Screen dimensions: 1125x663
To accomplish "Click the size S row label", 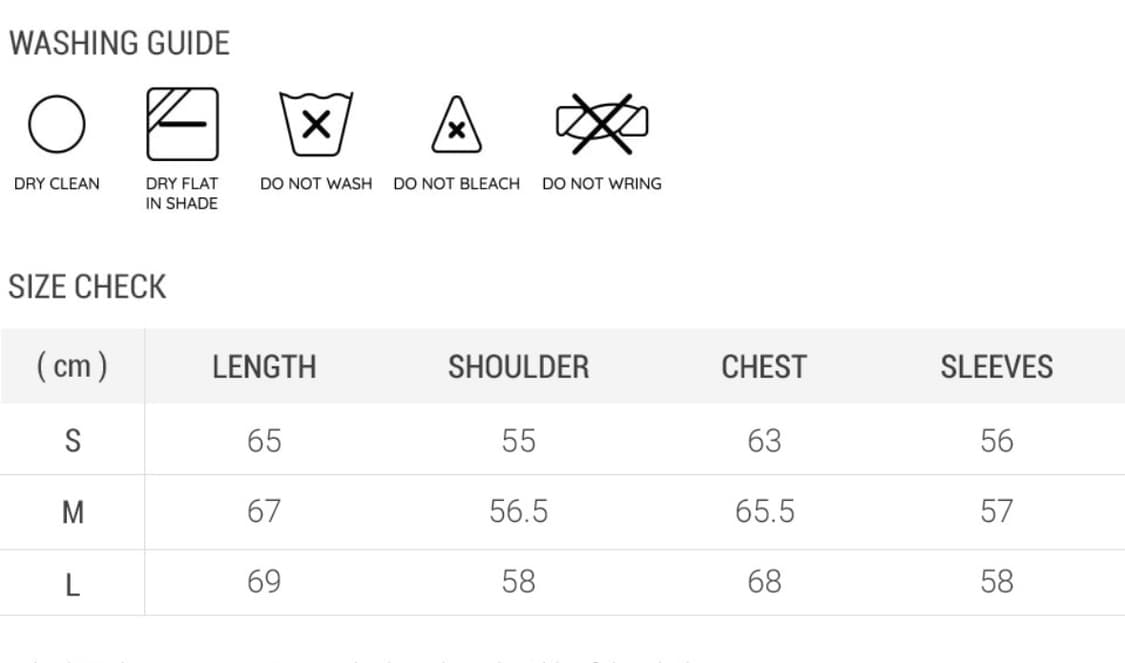I will 72,440.
